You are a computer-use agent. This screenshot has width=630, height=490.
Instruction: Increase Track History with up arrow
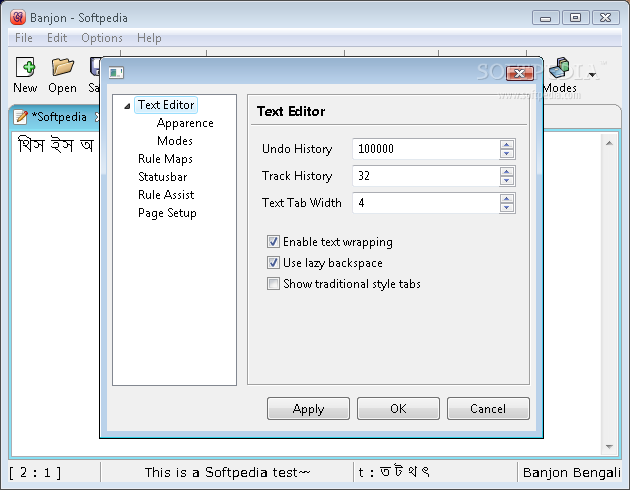pos(507,172)
